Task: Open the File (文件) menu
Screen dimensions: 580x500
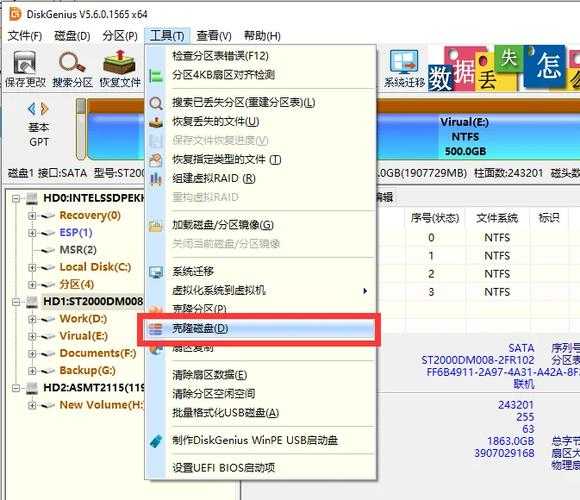Action: [x=25, y=36]
